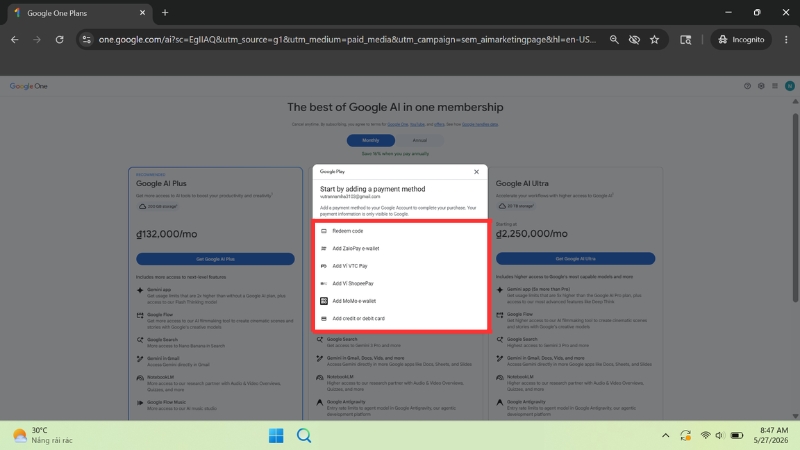Viewport: 800px width, 450px height.
Task: Switch to Monthly billing toggle
Action: point(370,140)
